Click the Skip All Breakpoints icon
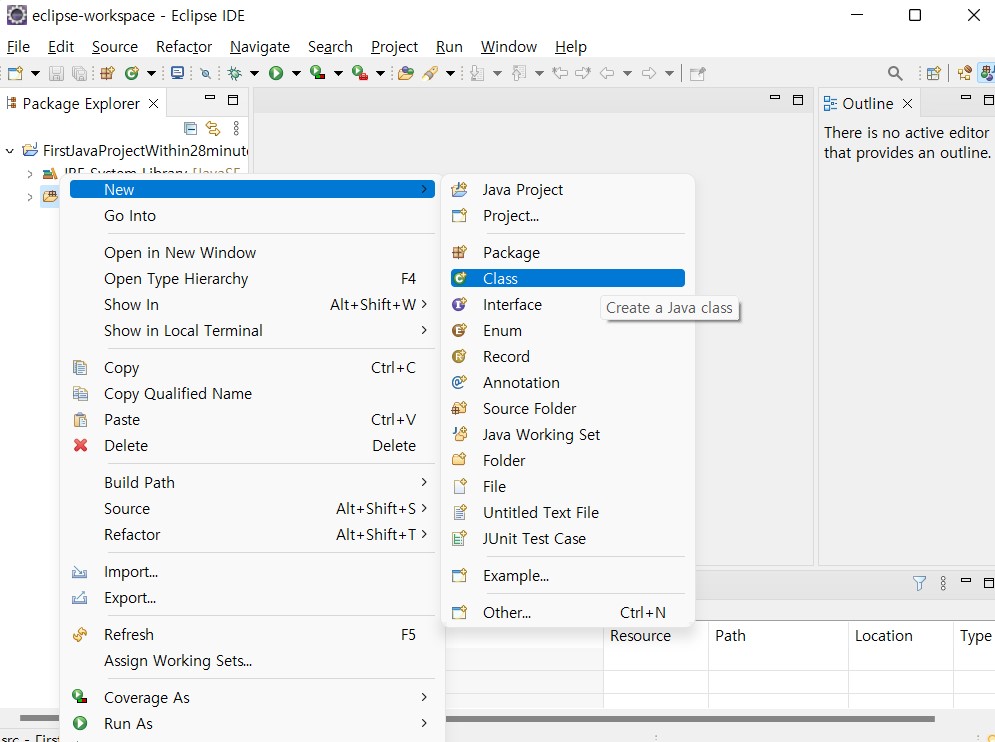 tap(205, 74)
